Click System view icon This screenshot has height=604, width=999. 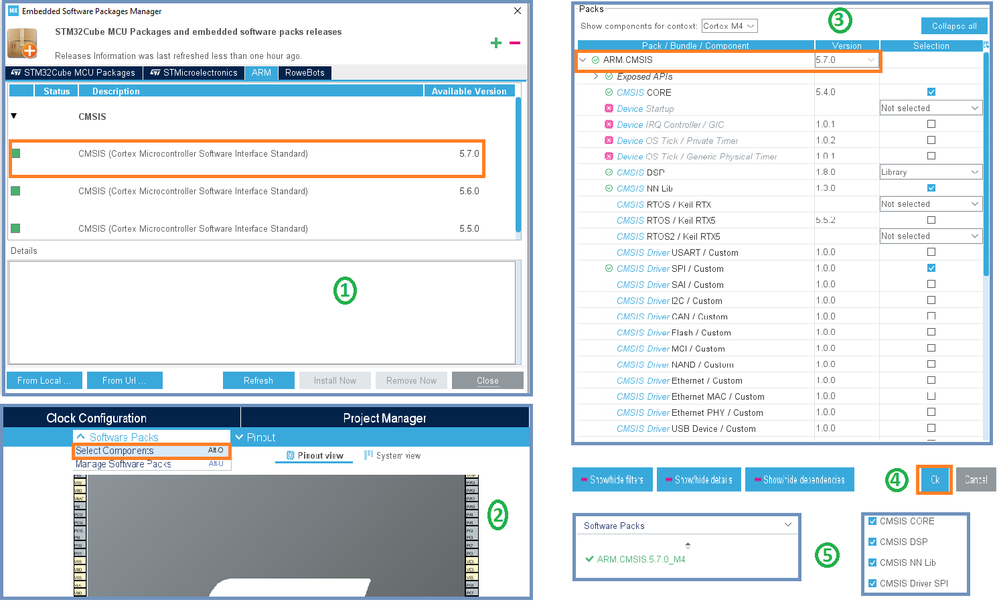(x=368, y=455)
